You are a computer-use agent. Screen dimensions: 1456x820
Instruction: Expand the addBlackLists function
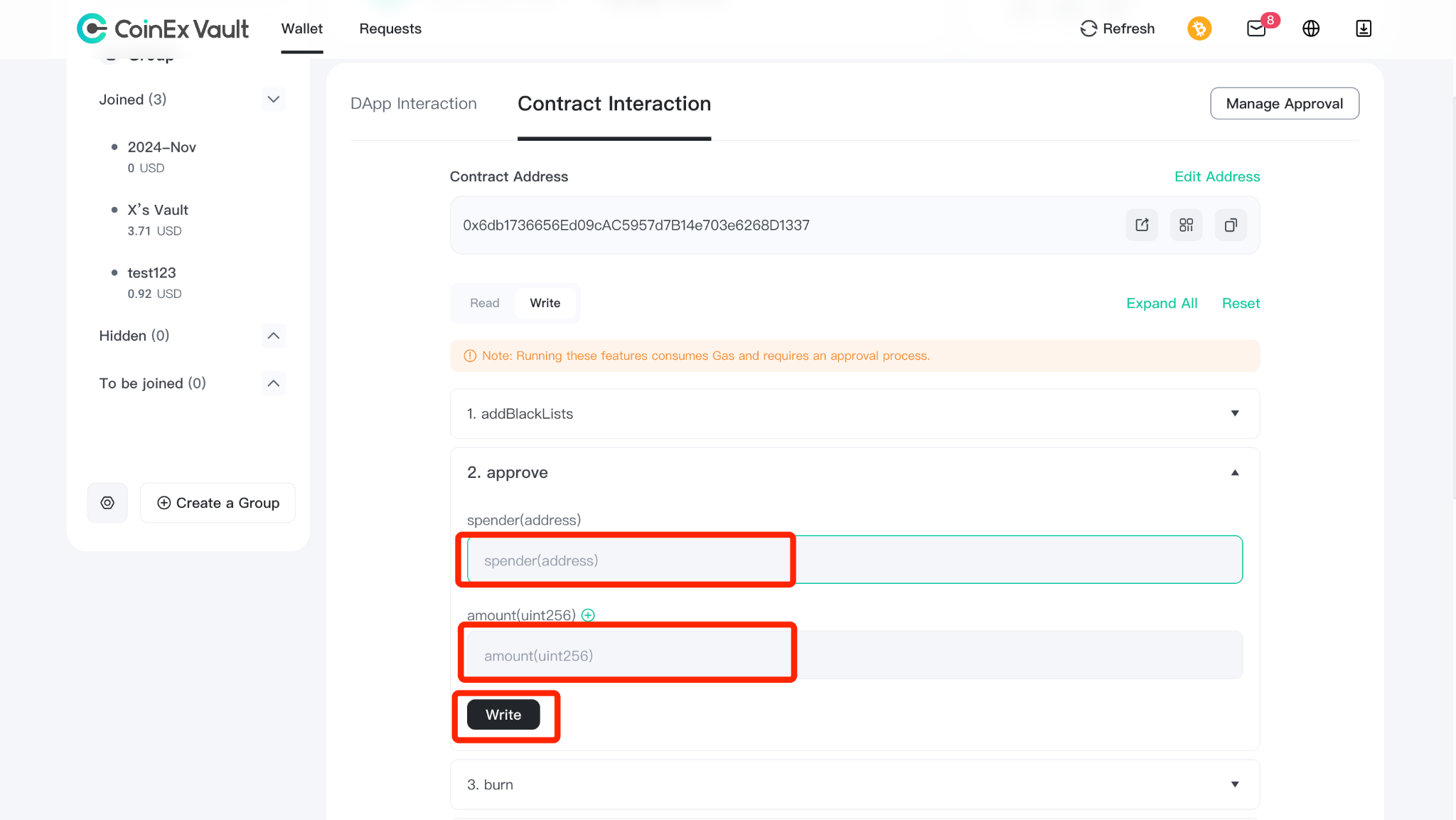[855, 413]
